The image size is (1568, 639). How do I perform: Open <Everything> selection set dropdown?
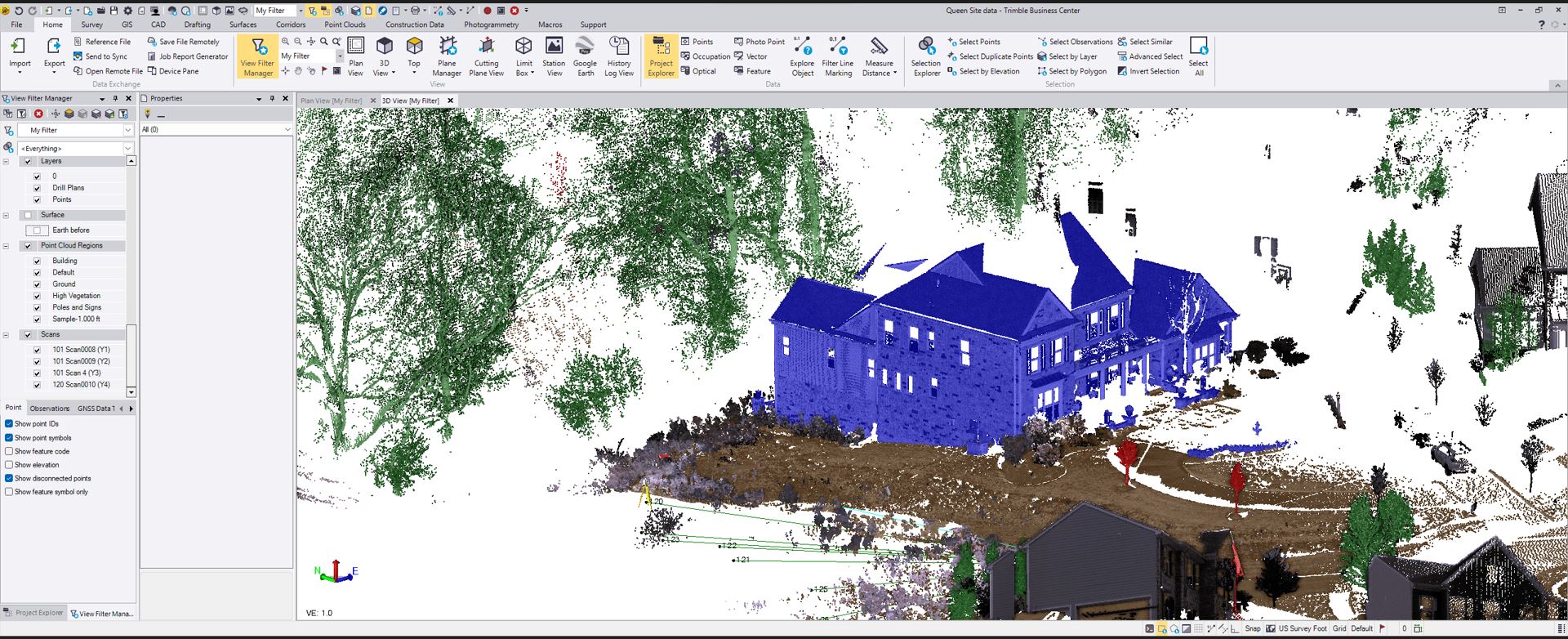click(127, 148)
